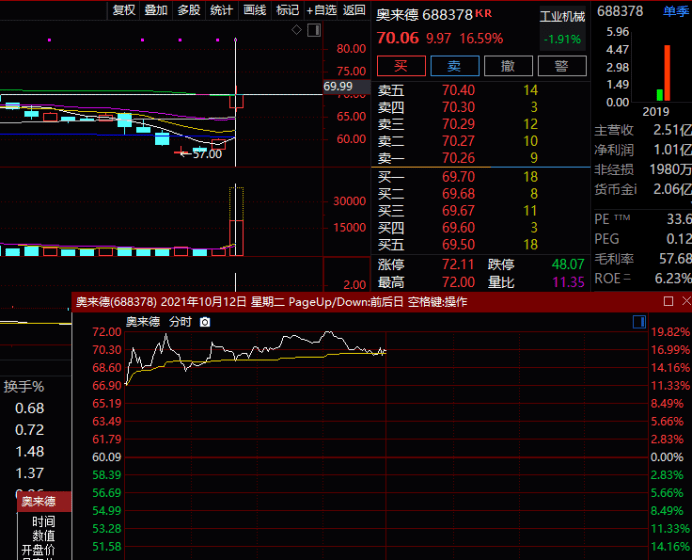693x560 pixels.
Task: Activate the 画线 drawing tool
Action: tap(255, 10)
